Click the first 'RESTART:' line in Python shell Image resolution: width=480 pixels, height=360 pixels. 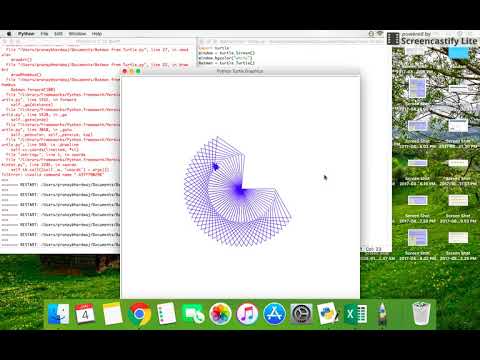pos(60,185)
